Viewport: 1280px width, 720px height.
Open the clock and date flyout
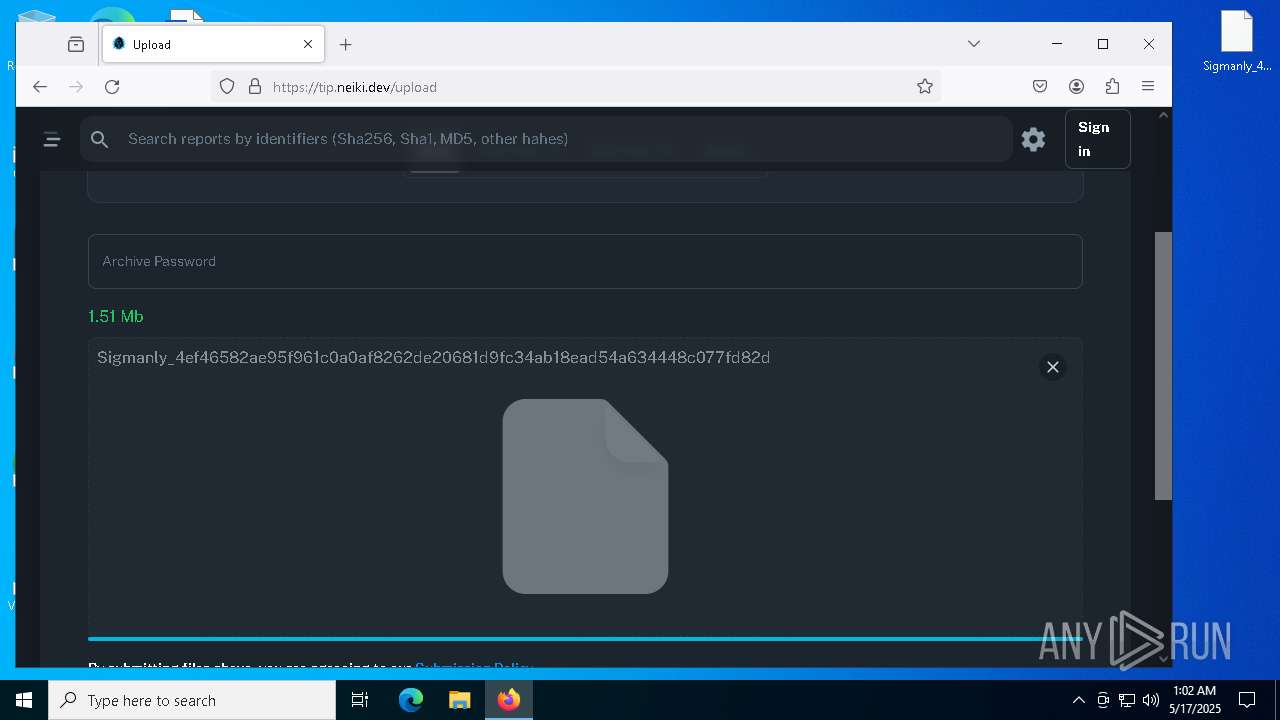click(1194, 700)
